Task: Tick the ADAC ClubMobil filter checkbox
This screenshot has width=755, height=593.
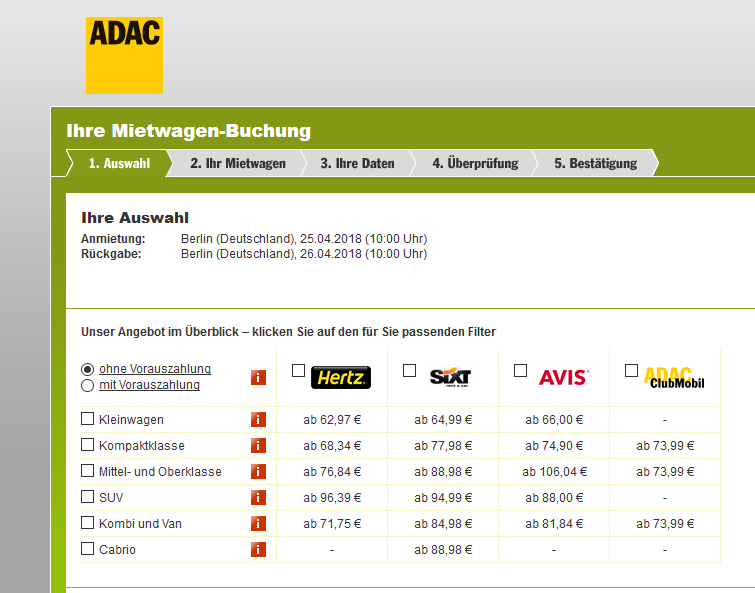Action: tap(631, 371)
